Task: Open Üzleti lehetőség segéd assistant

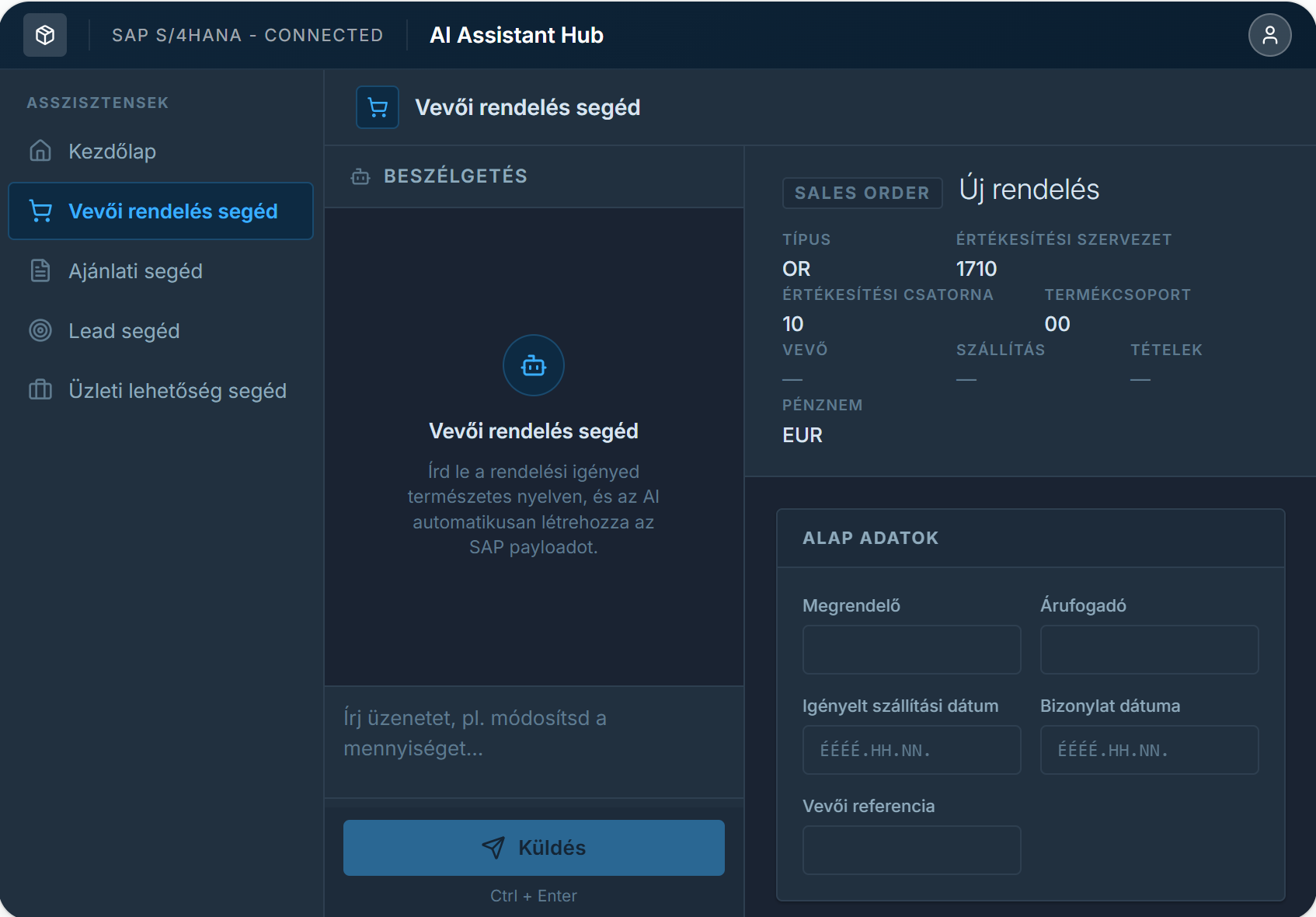Action: [x=161, y=390]
